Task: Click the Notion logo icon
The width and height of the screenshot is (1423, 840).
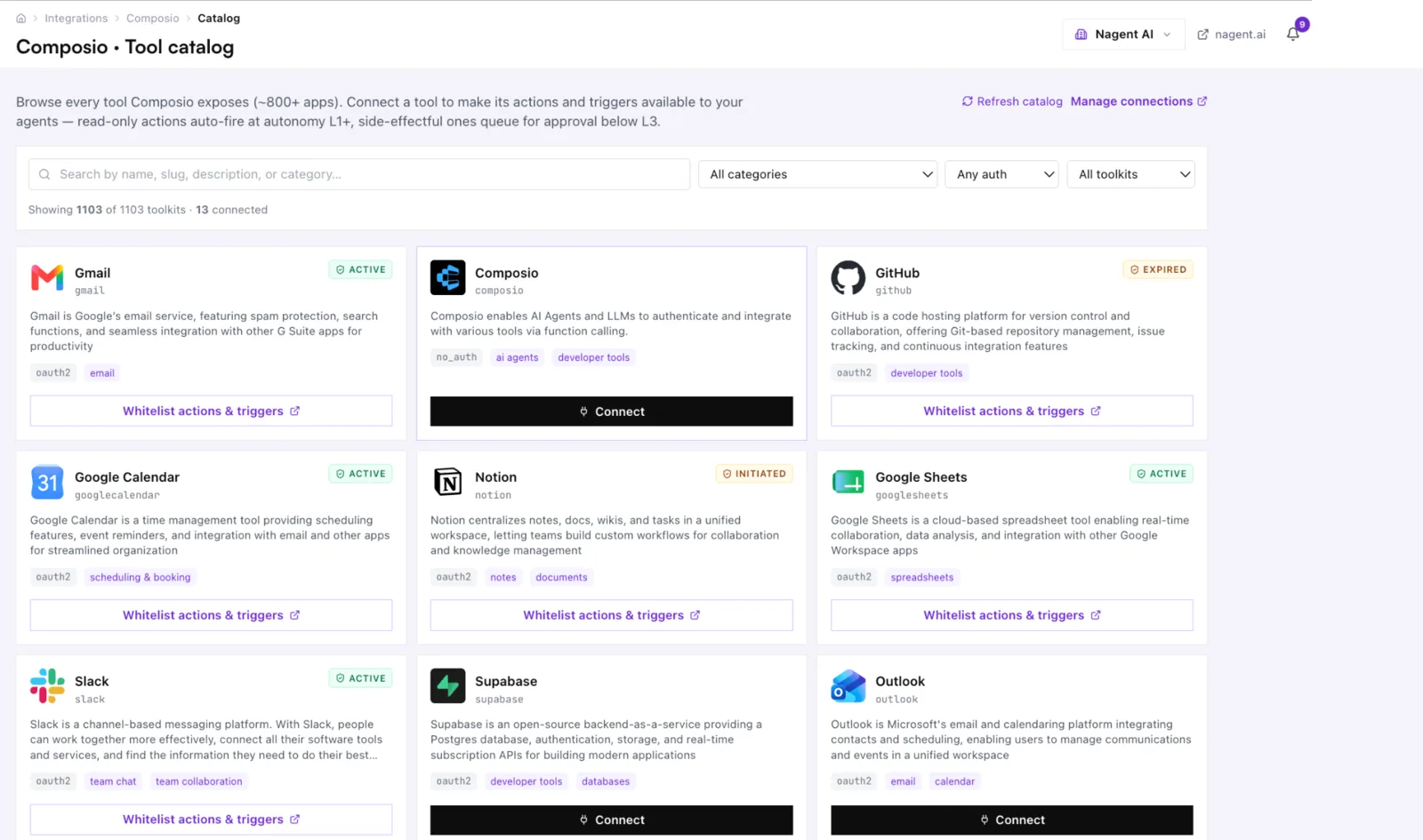Action: click(447, 482)
